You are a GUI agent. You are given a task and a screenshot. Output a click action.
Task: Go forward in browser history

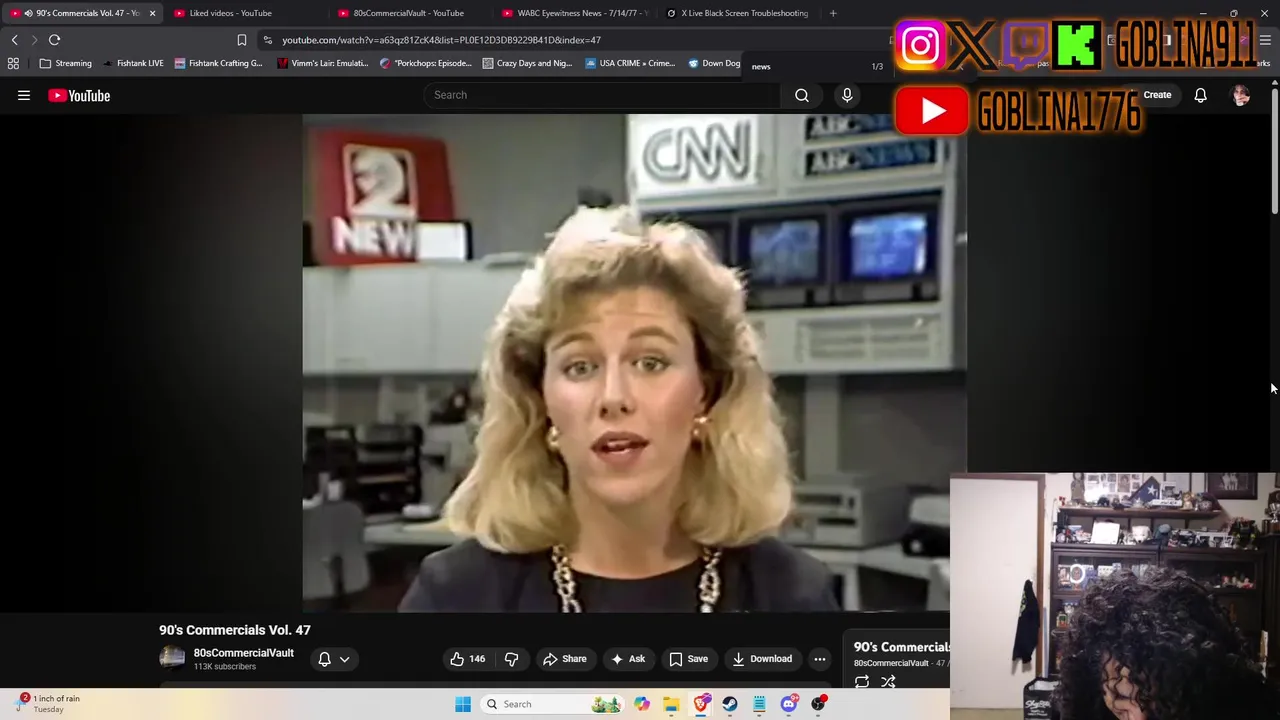tap(34, 40)
